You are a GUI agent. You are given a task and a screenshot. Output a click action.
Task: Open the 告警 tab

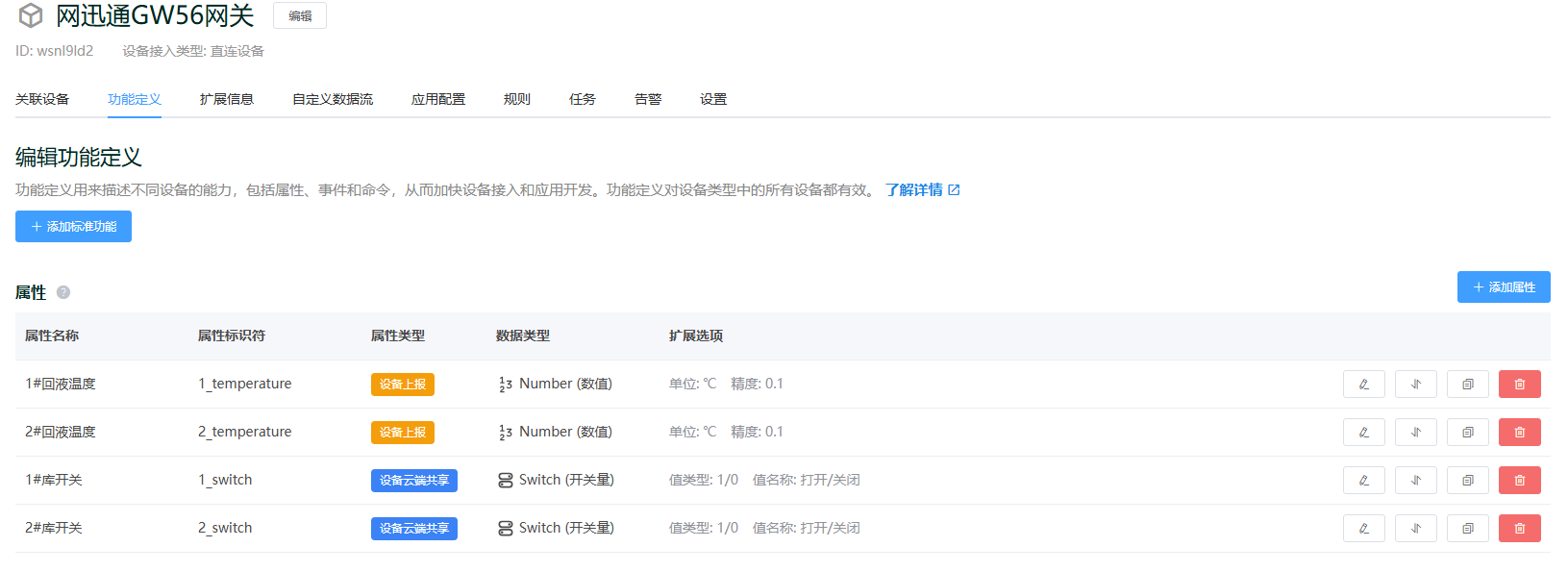pyautogui.click(x=648, y=99)
